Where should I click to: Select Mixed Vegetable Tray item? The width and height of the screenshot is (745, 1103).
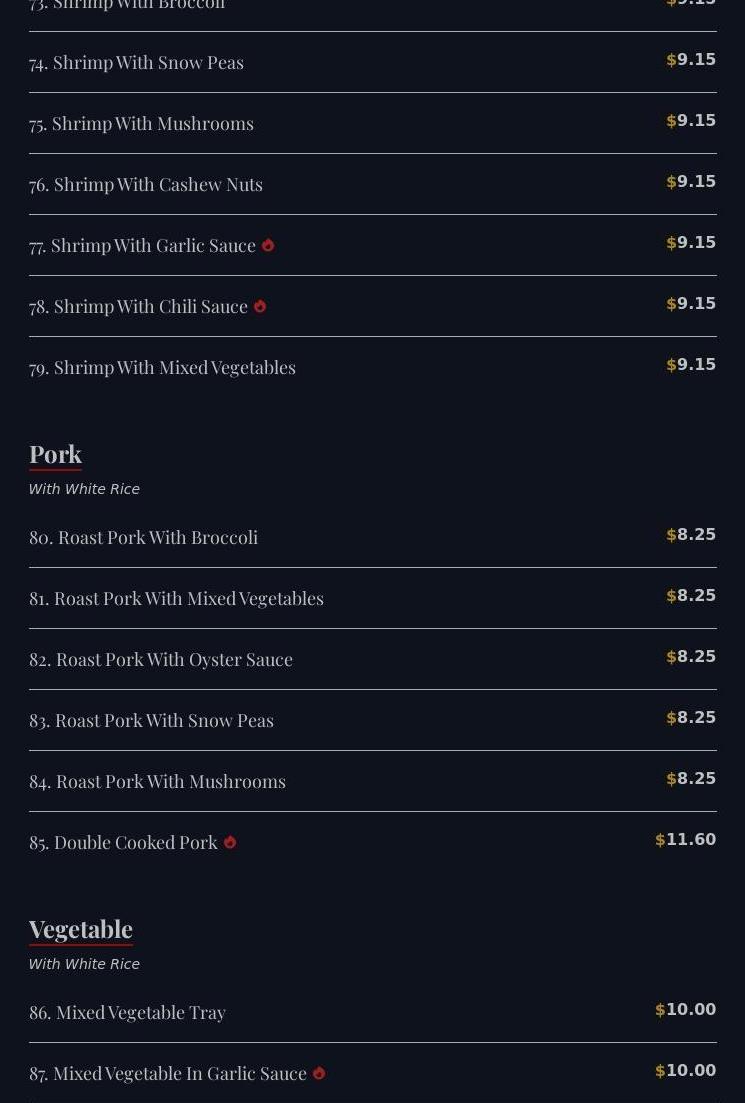pos(127,1012)
